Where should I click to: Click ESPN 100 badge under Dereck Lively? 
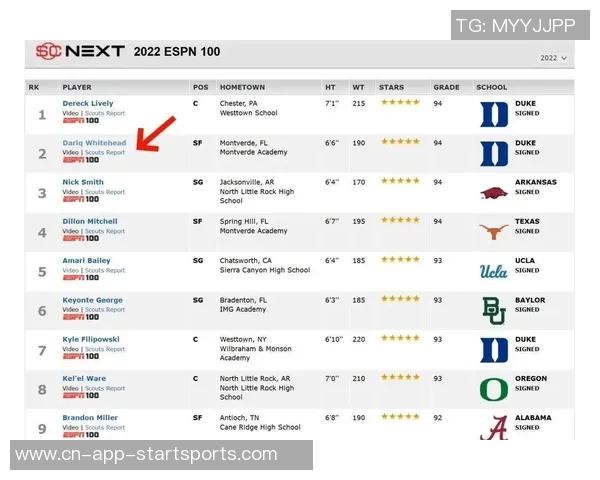81,120
